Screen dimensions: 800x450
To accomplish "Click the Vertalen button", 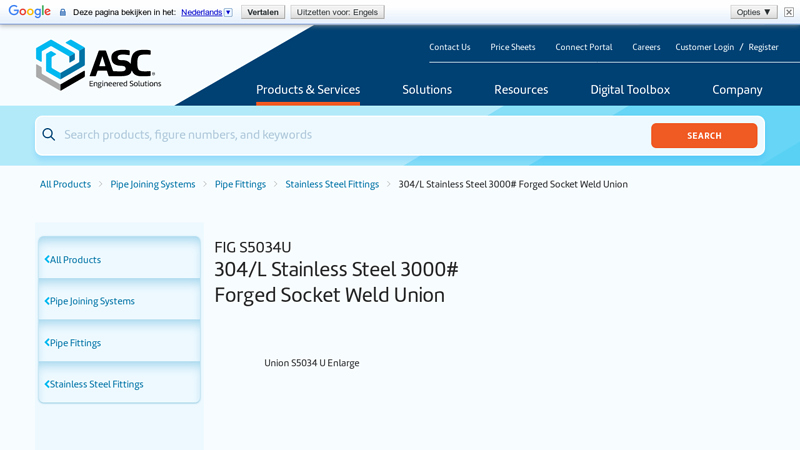I will click(x=263, y=12).
